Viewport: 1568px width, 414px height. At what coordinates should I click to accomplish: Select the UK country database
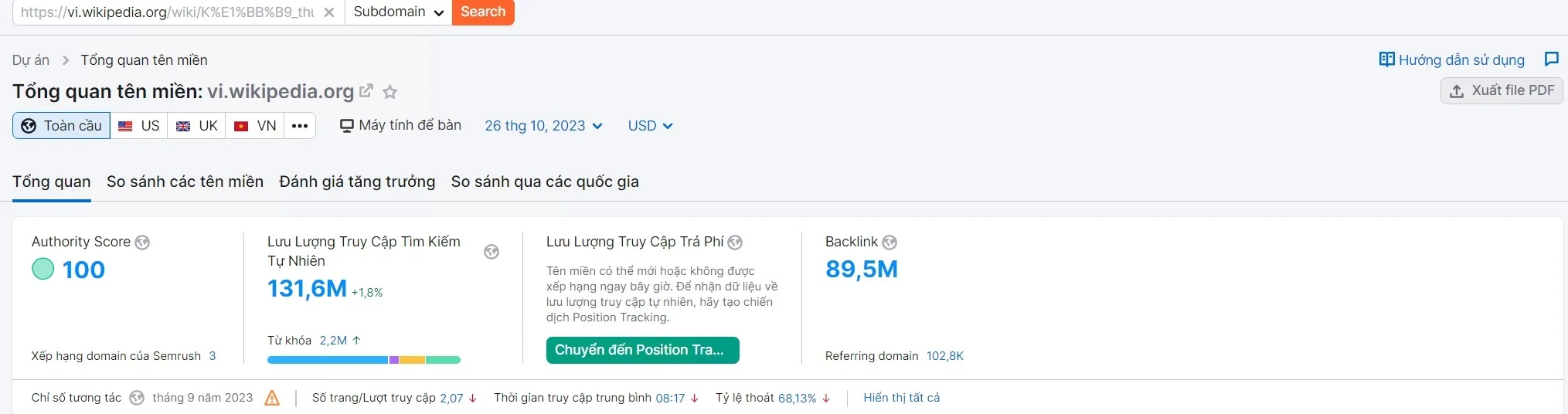[x=197, y=126]
